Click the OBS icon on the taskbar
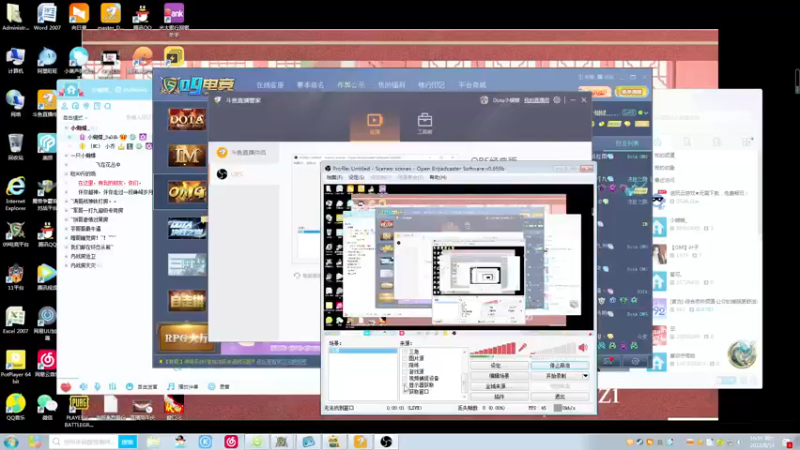Image resolution: width=800 pixels, height=450 pixels. click(386, 441)
